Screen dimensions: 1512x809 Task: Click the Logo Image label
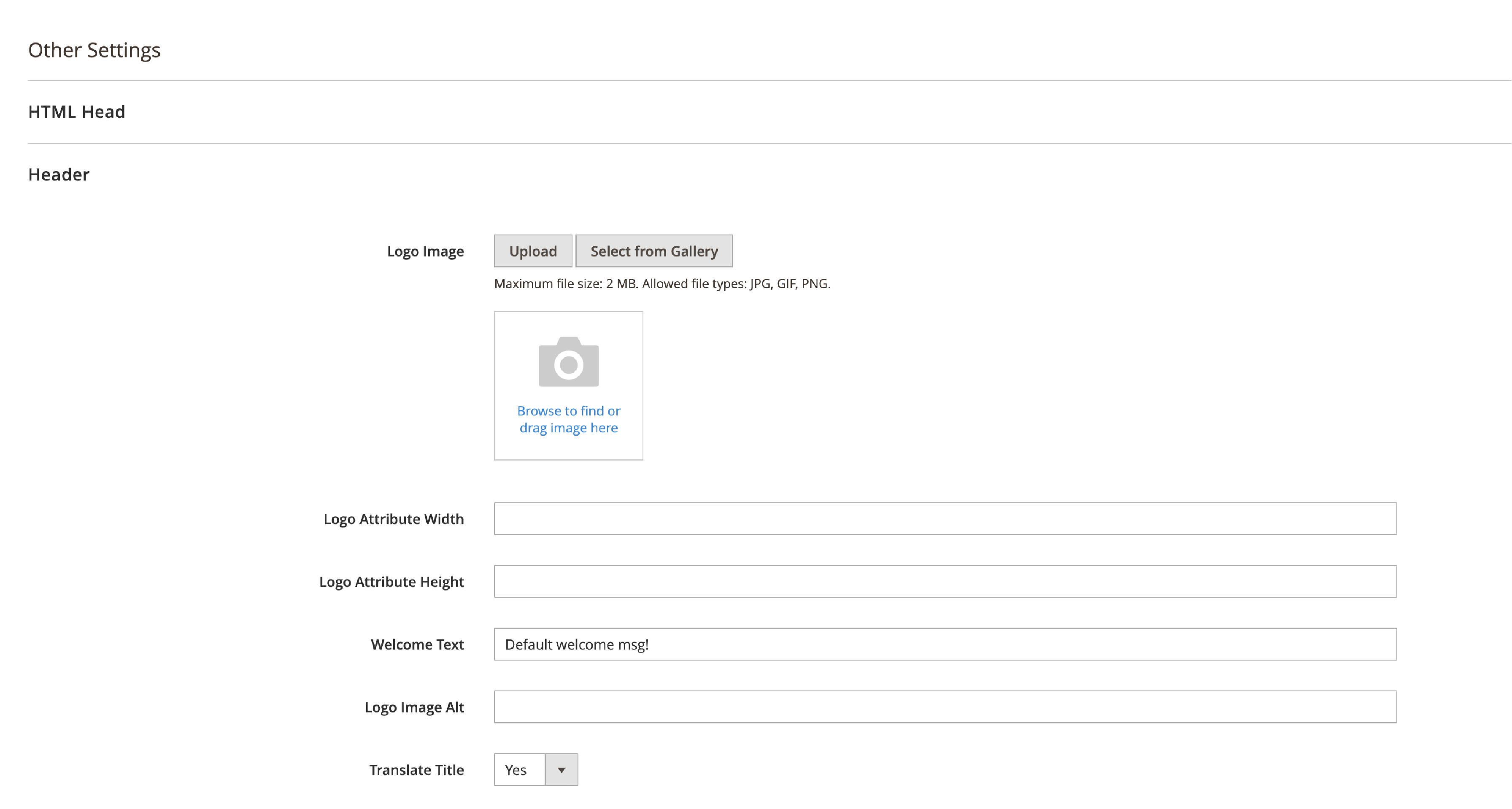tap(425, 252)
